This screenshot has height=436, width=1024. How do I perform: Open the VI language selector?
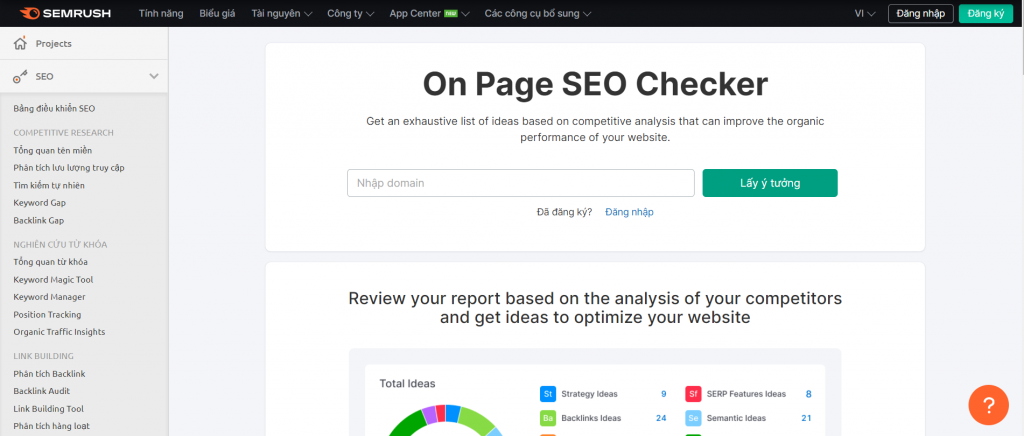[865, 13]
